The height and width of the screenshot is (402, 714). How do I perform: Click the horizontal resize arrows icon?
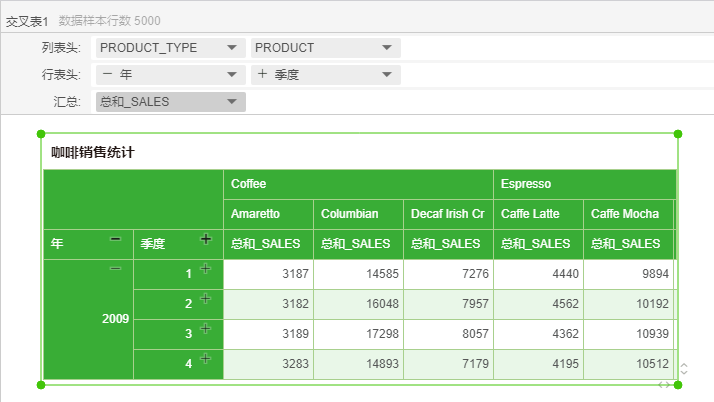[x=664, y=385]
